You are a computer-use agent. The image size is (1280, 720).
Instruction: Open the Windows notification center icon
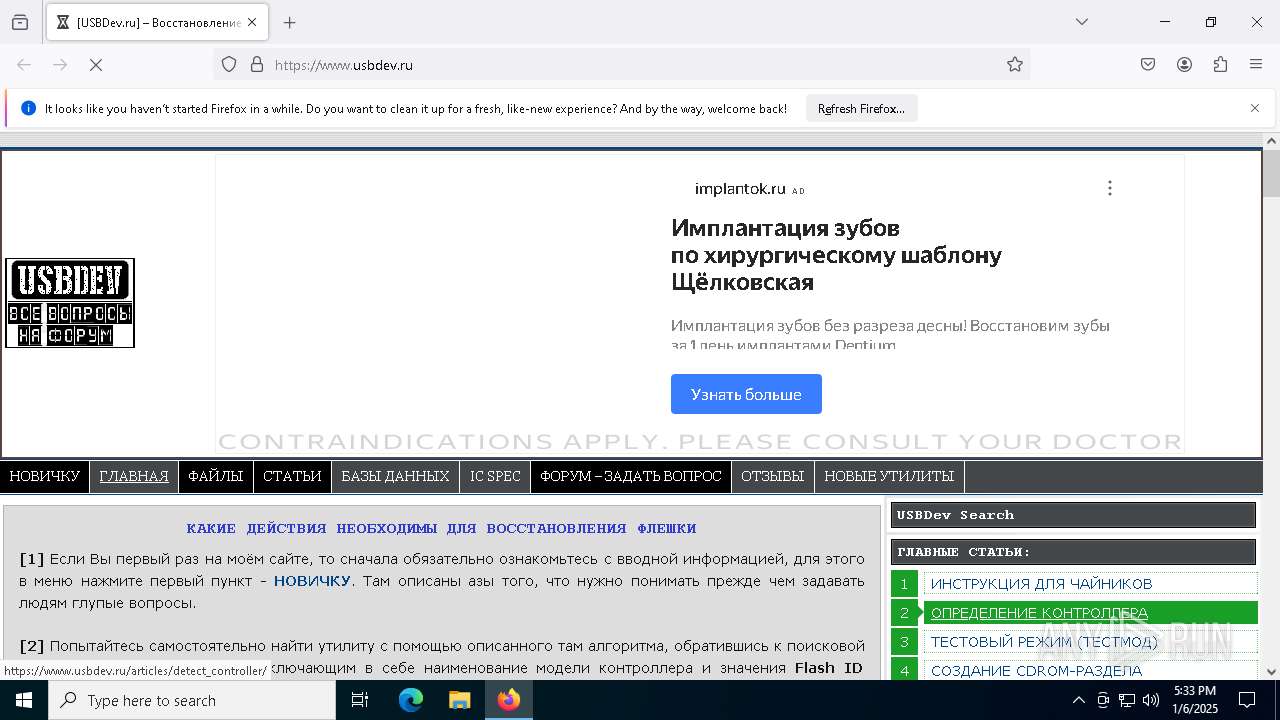point(1247,700)
